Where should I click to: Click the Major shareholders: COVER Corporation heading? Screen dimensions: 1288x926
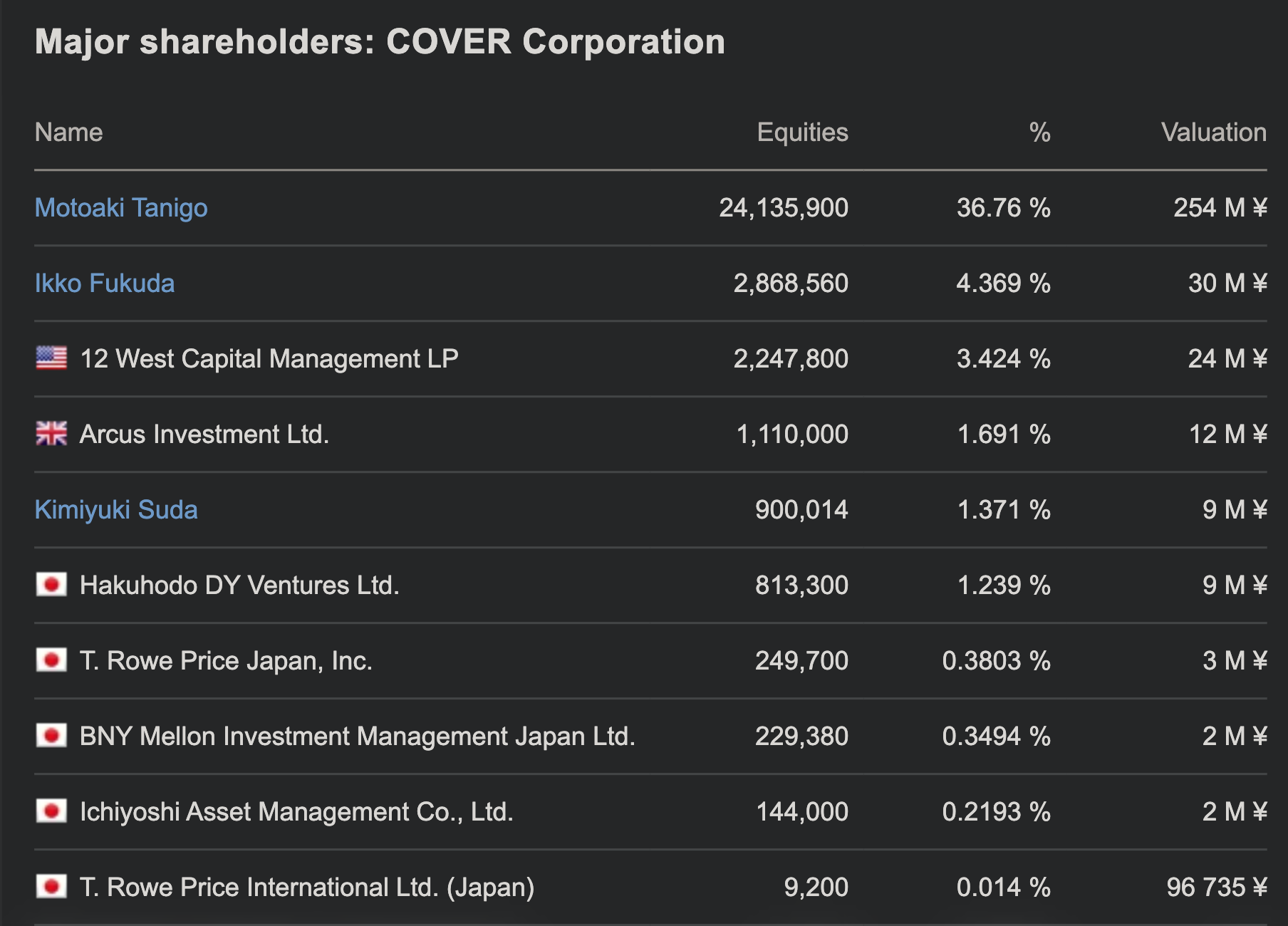click(380, 42)
